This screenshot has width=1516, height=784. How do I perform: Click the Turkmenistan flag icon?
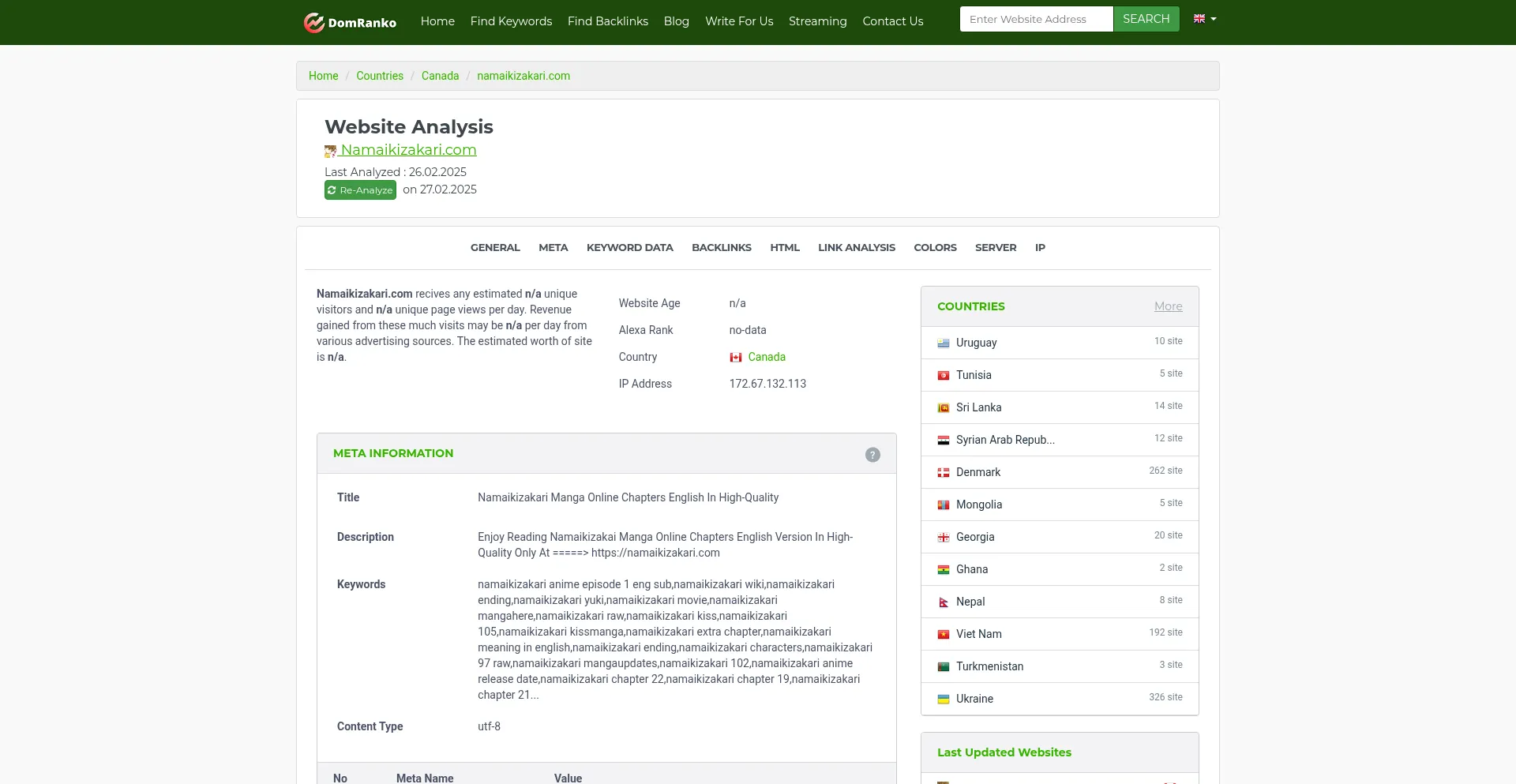(944, 667)
